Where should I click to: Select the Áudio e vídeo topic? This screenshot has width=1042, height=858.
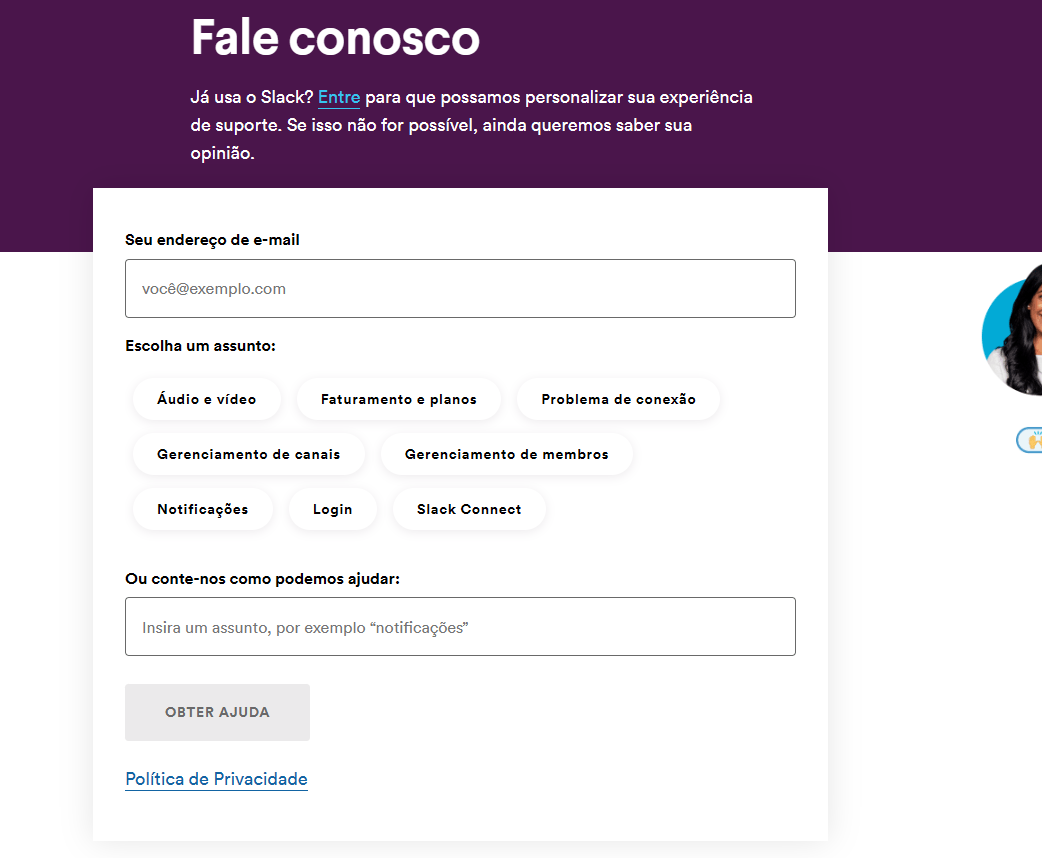tap(207, 399)
